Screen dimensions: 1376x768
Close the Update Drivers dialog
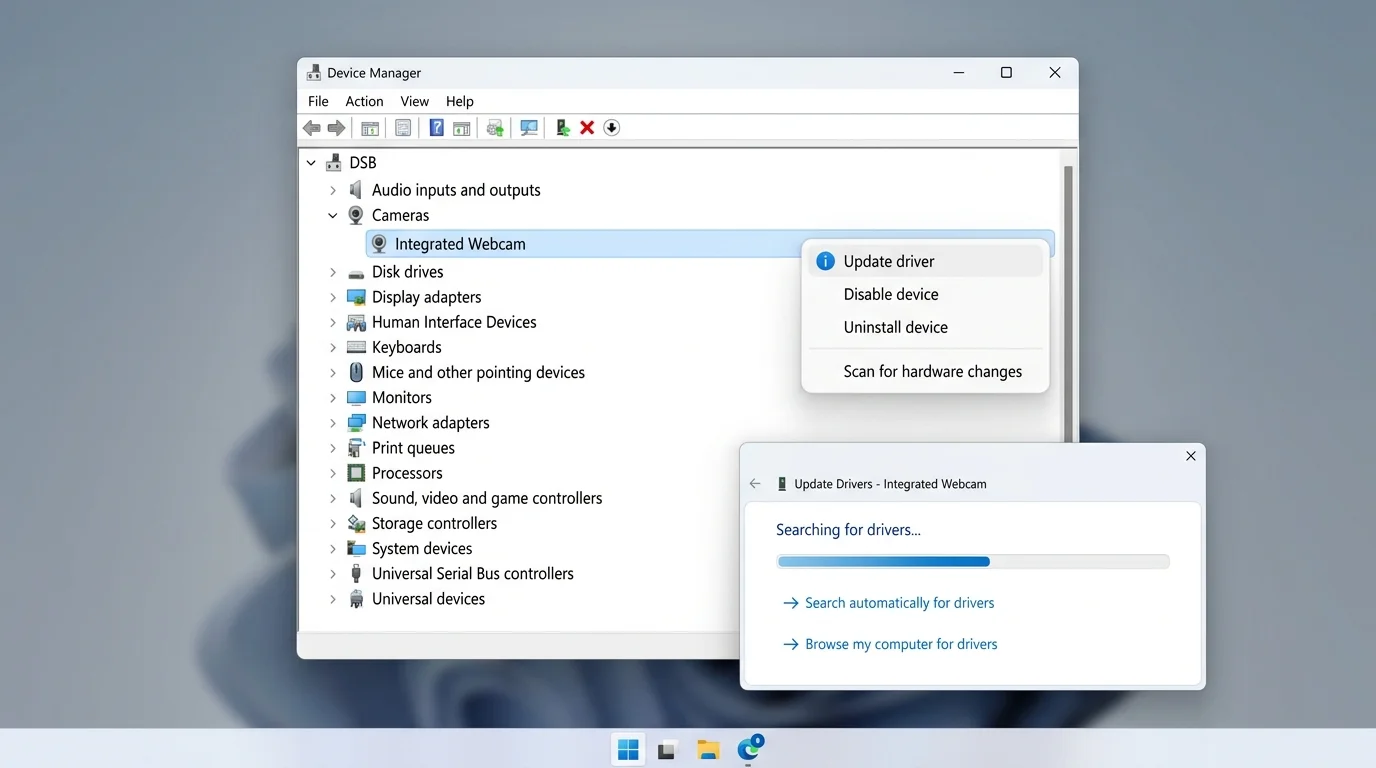coord(1191,456)
